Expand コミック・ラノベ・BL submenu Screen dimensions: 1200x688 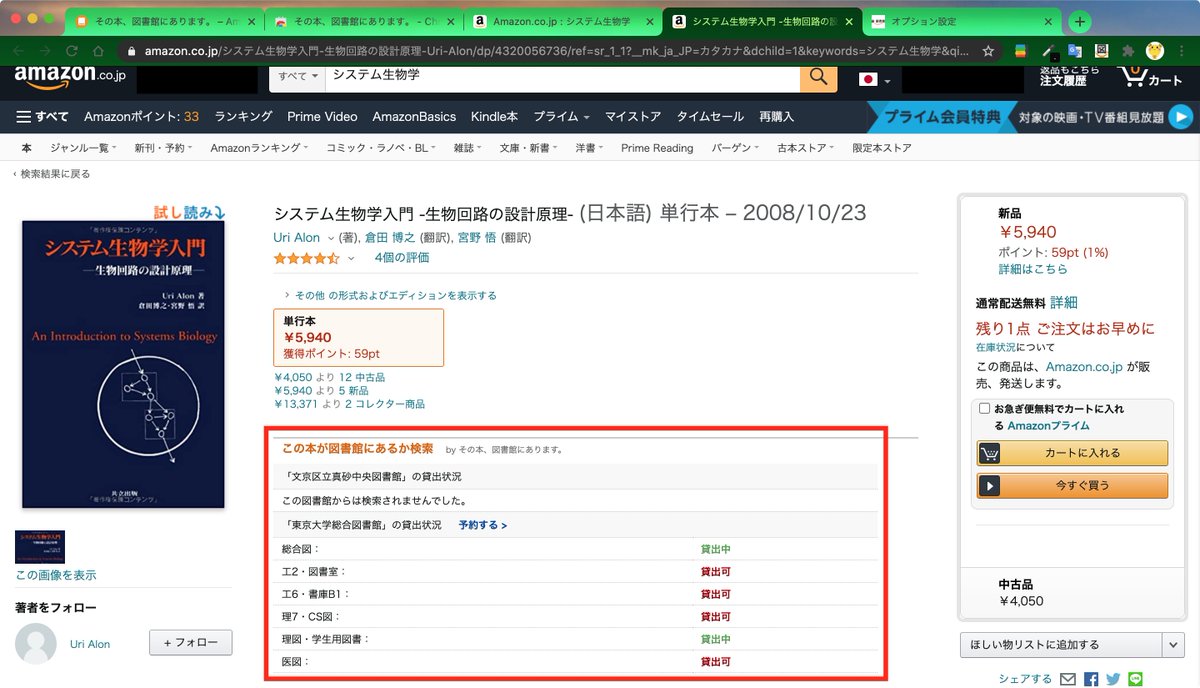coord(381,148)
